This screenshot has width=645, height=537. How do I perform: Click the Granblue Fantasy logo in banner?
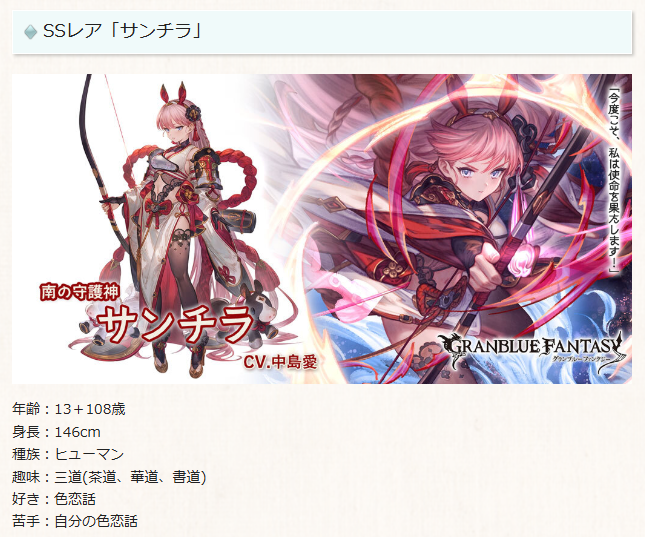tap(532, 350)
